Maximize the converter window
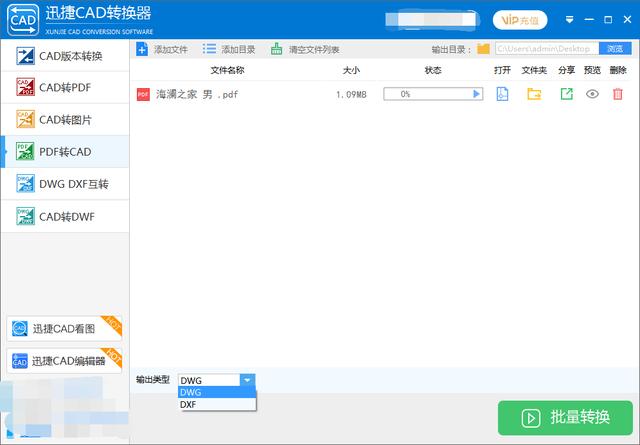640x445 pixels. tap(608, 20)
